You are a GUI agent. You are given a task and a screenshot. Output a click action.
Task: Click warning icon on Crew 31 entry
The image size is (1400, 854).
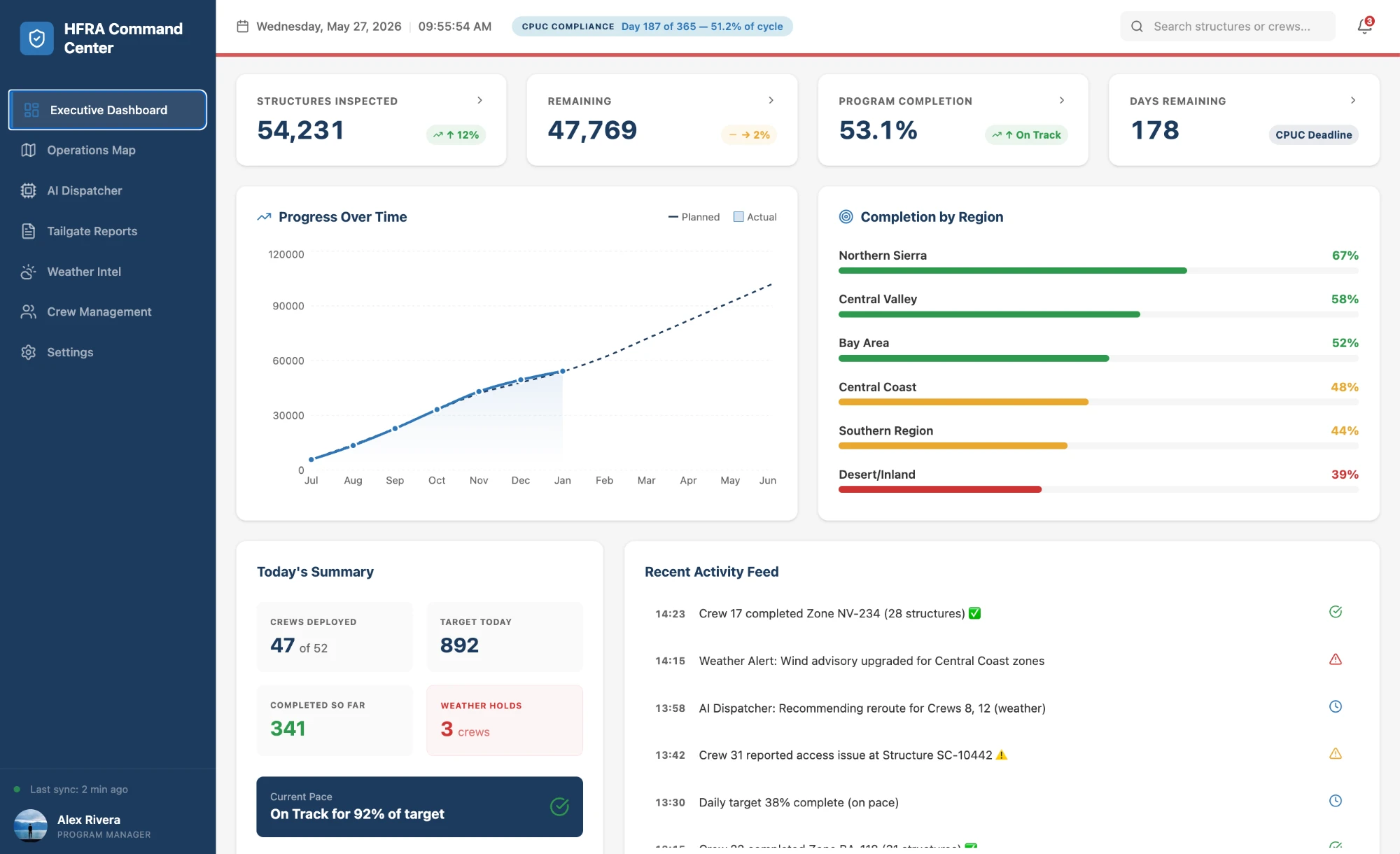click(x=1336, y=754)
